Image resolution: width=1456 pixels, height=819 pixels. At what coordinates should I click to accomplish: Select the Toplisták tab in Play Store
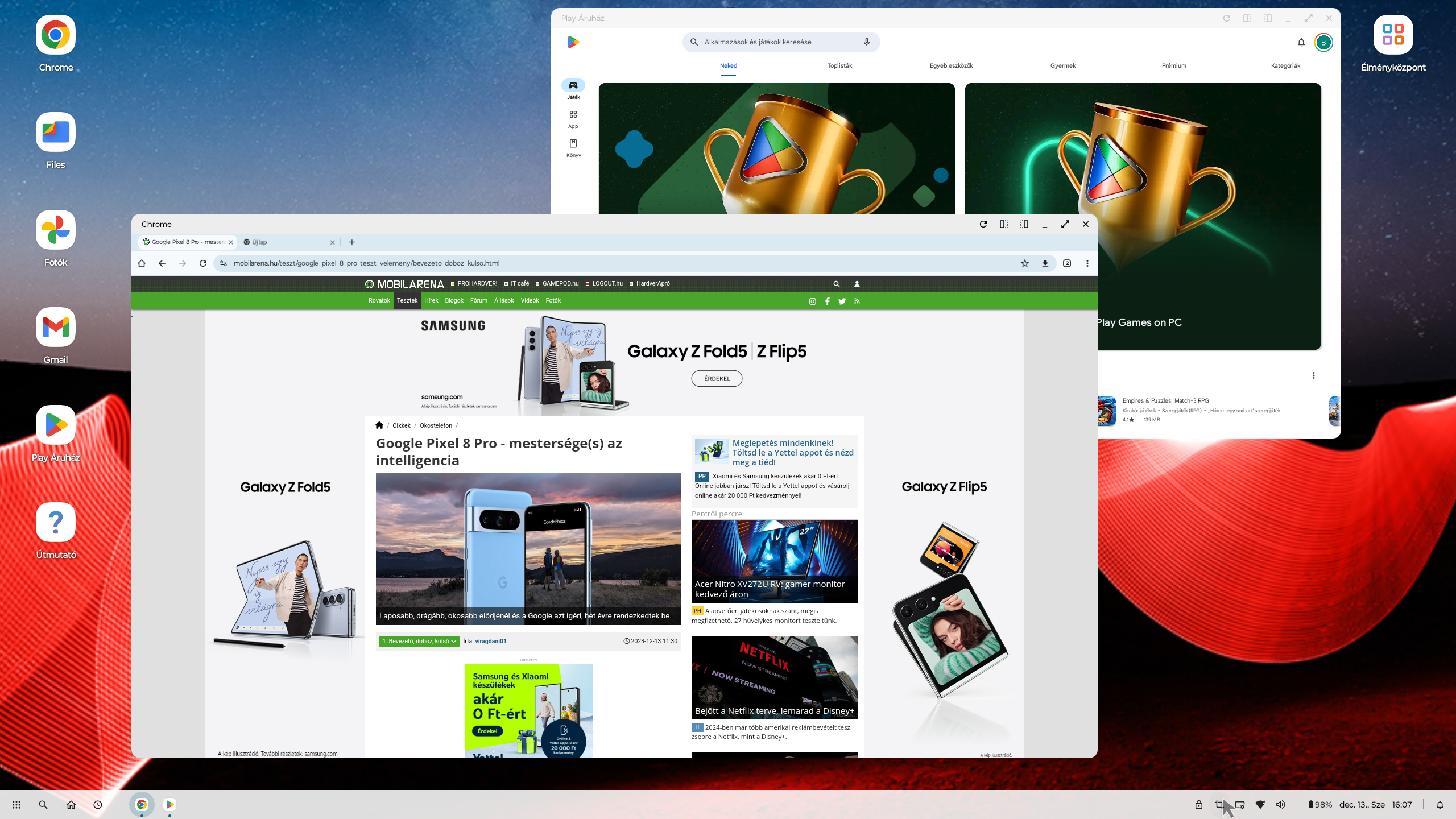point(839,66)
